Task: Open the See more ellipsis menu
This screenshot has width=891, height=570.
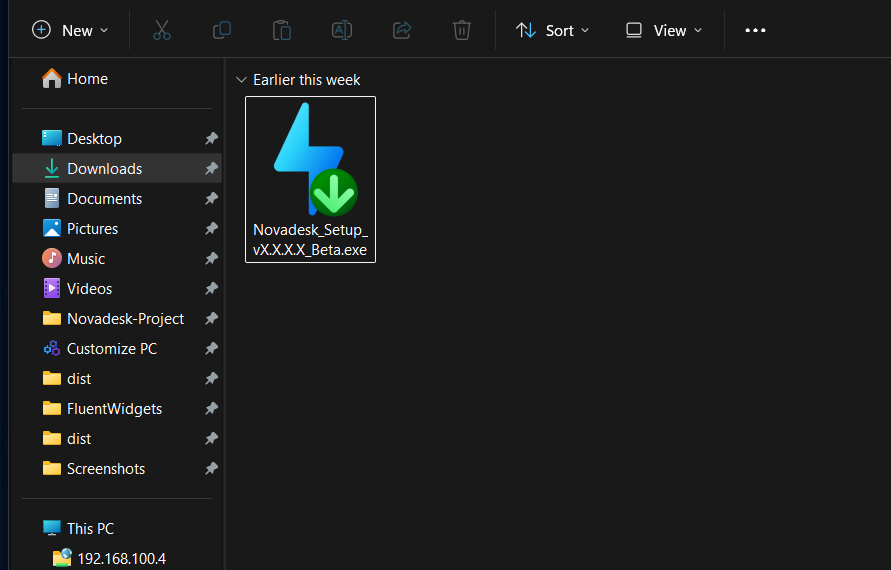Action: (x=755, y=30)
